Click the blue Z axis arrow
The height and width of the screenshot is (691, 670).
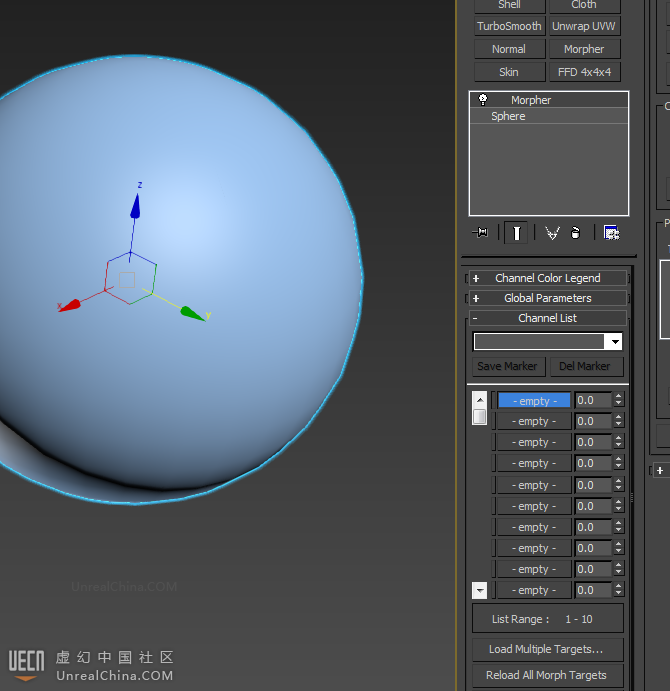(x=135, y=206)
